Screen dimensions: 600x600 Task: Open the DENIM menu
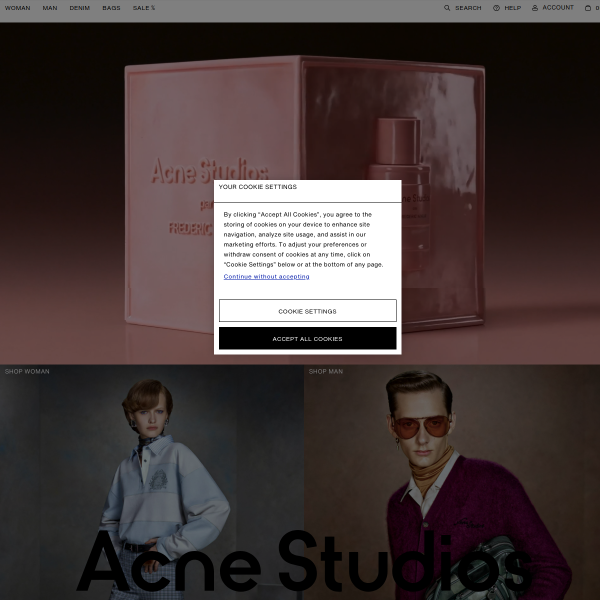[x=80, y=8]
